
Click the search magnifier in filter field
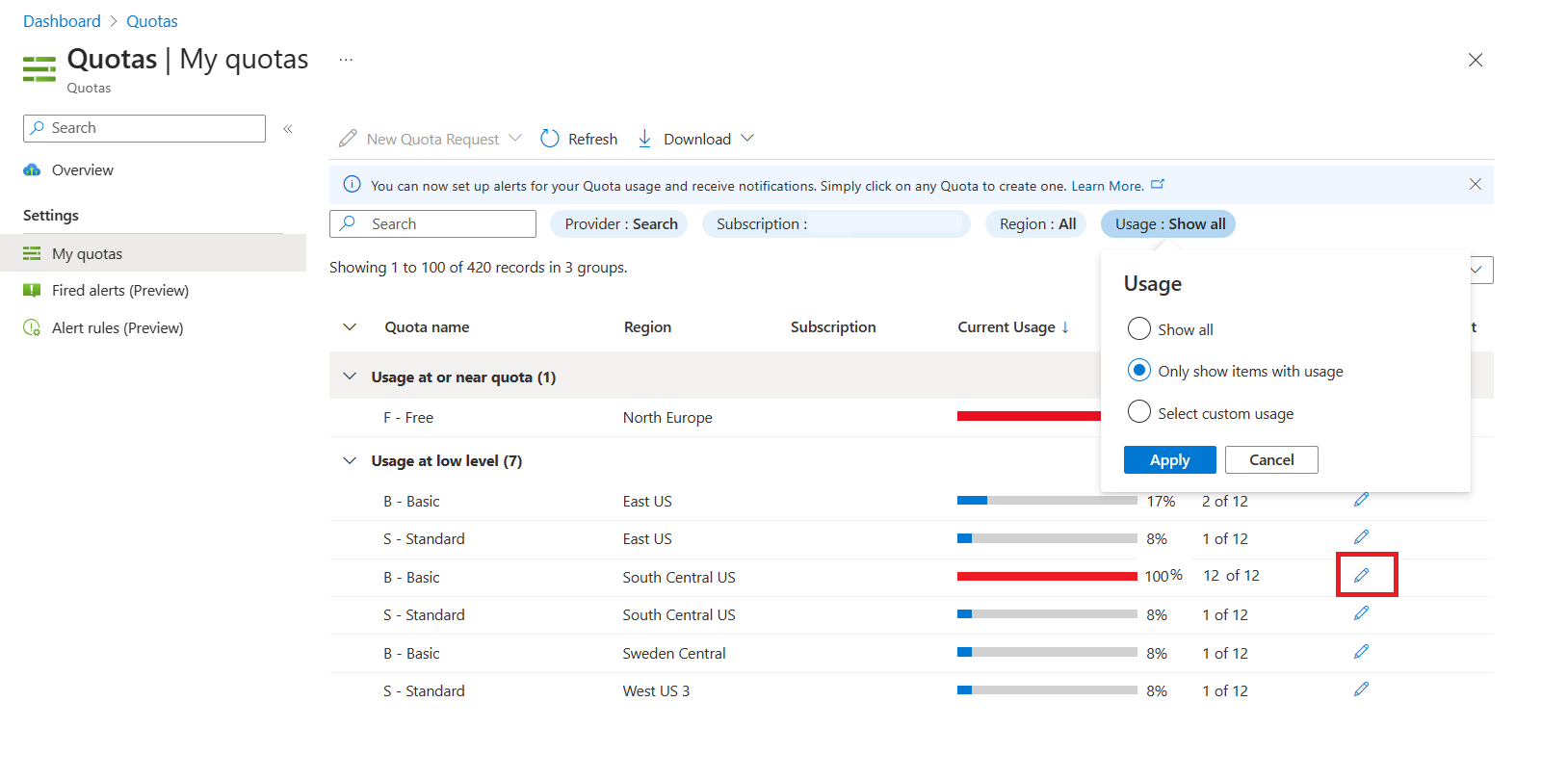[348, 223]
